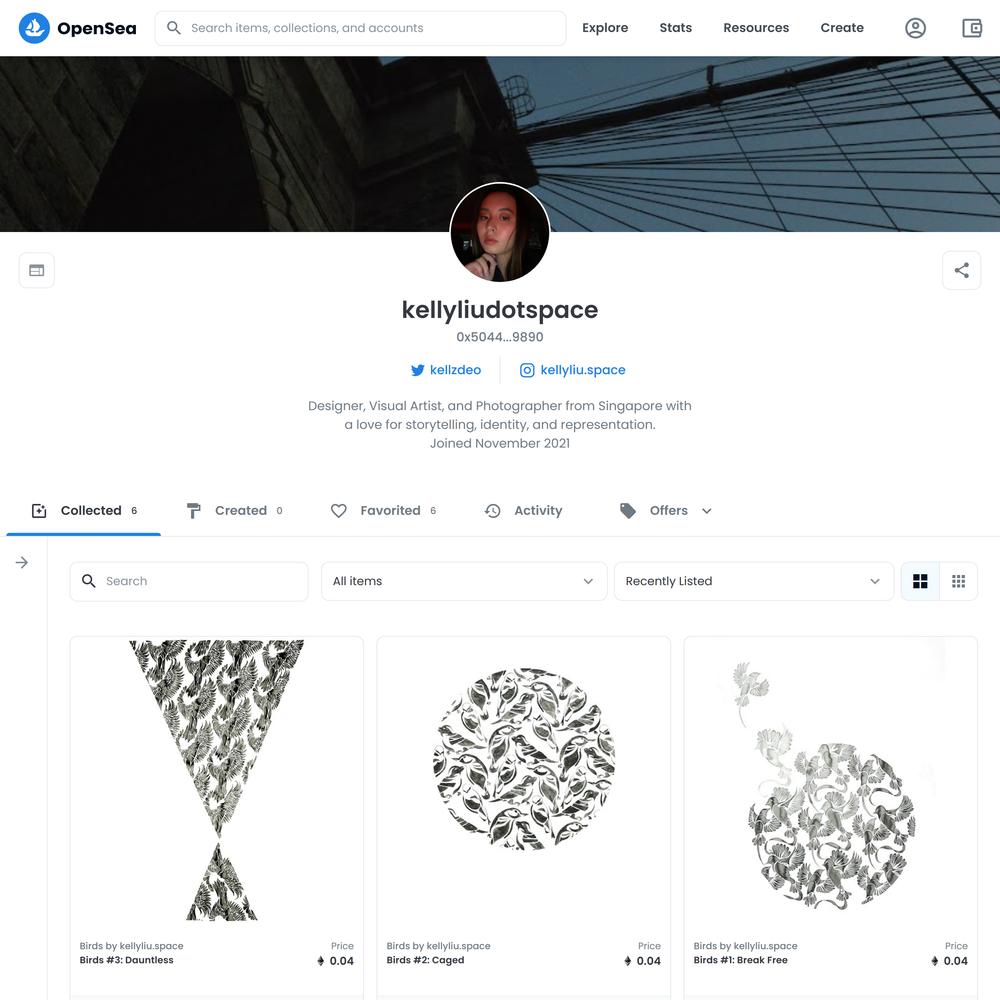Open the All items dropdown
Image resolution: width=1000 pixels, height=1000 pixels.
pos(464,581)
